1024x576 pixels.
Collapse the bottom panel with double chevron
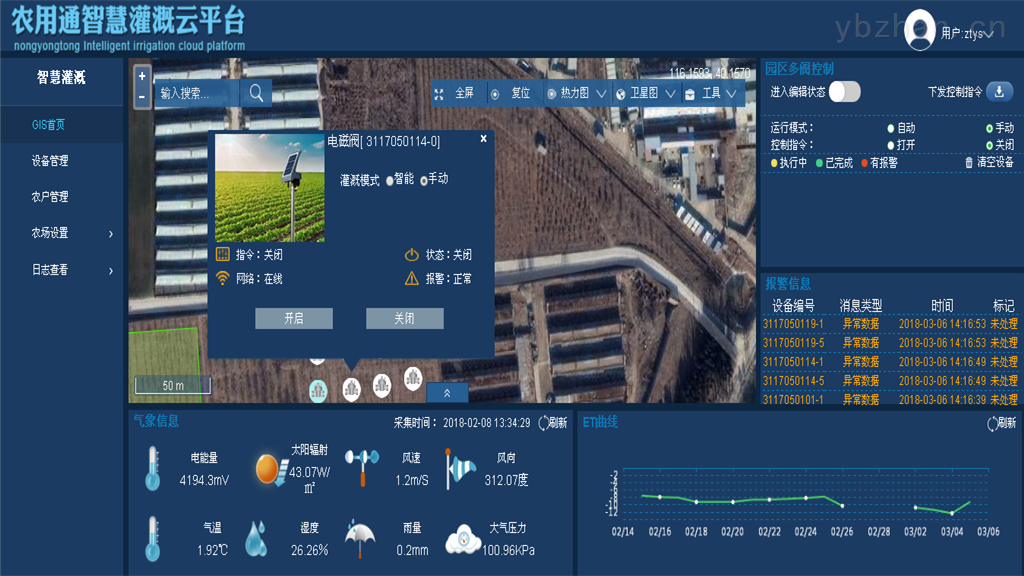tap(447, 392)
